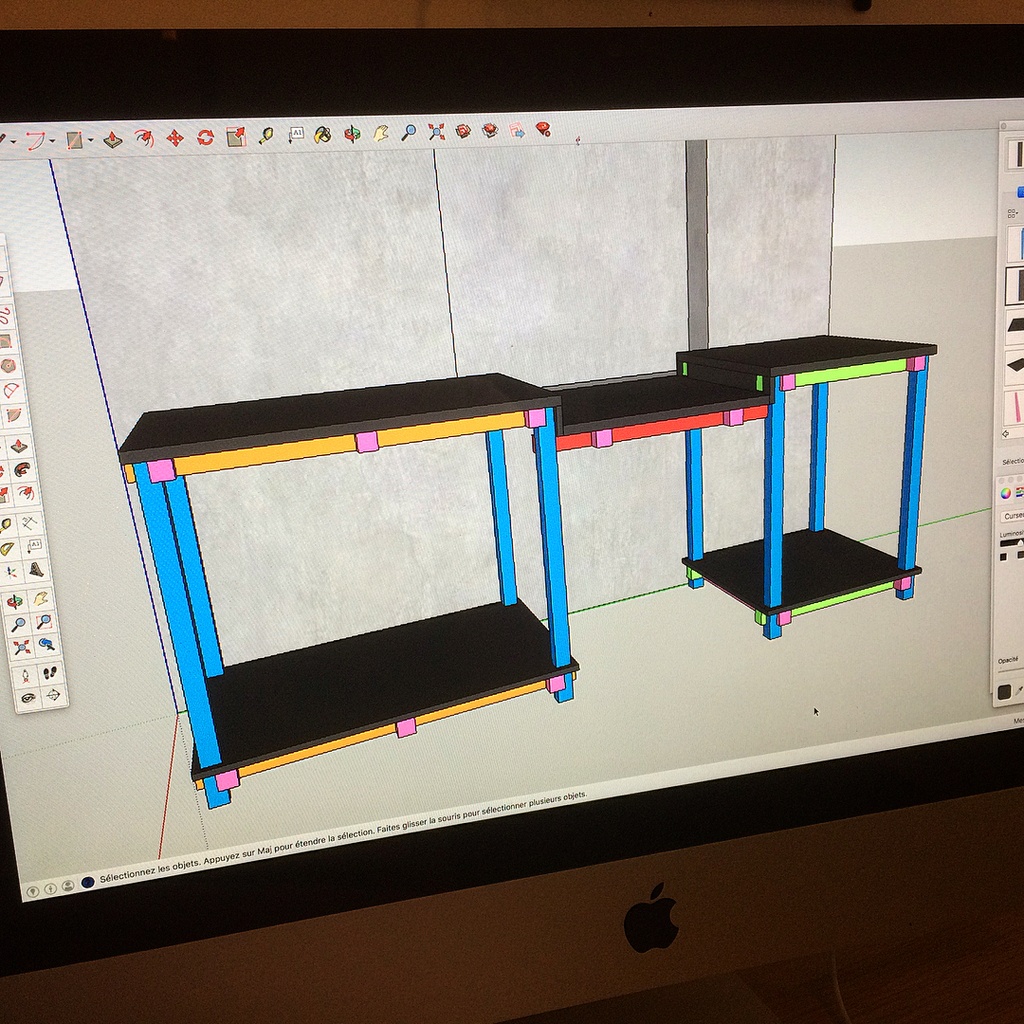Pick the Section Plane tool in left palette

pos(52,694)
